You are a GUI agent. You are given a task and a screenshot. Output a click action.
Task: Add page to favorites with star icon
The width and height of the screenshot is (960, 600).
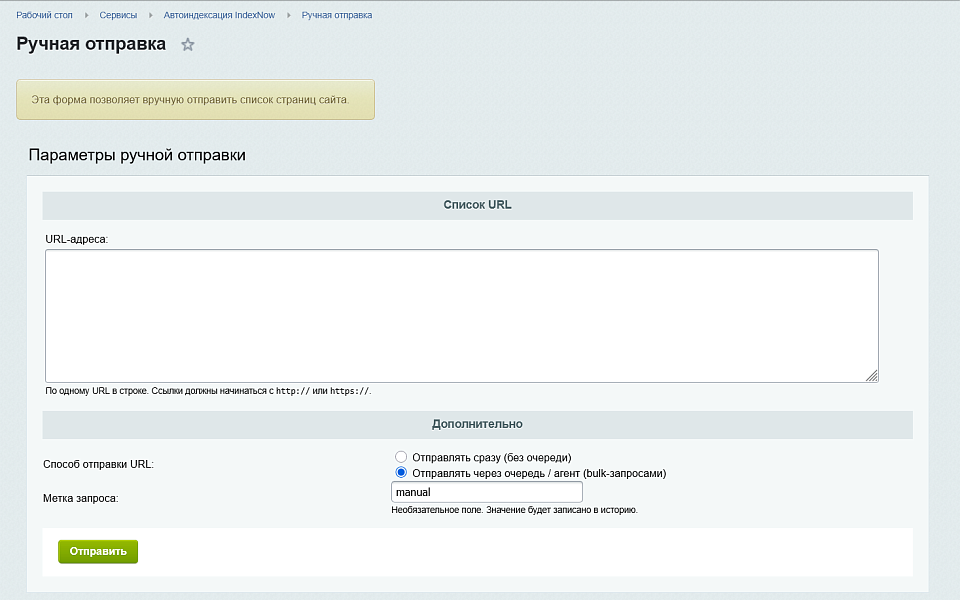pyautogui.click(x=187, y=45)
